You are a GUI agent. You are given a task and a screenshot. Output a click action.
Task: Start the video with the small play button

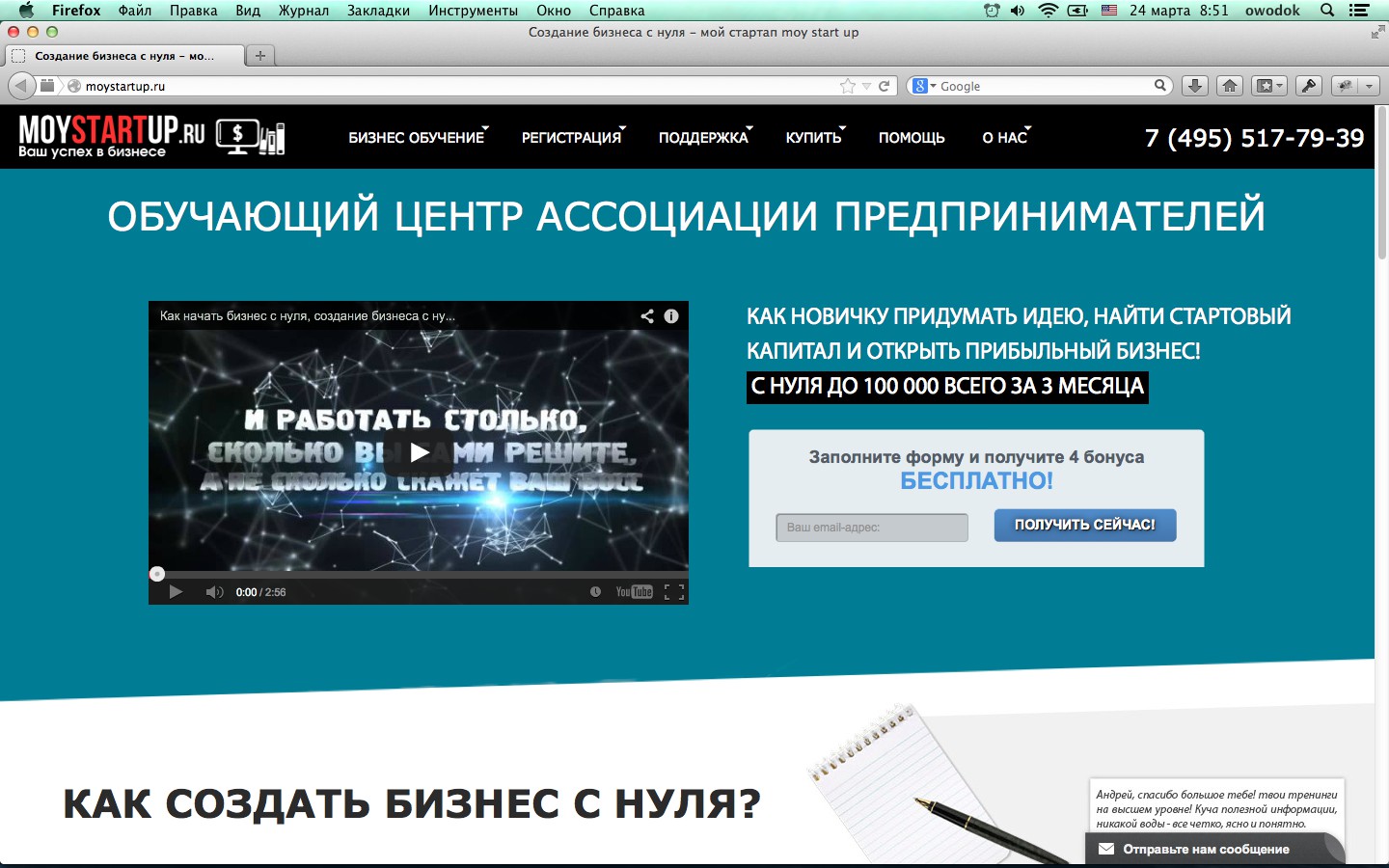176,592
